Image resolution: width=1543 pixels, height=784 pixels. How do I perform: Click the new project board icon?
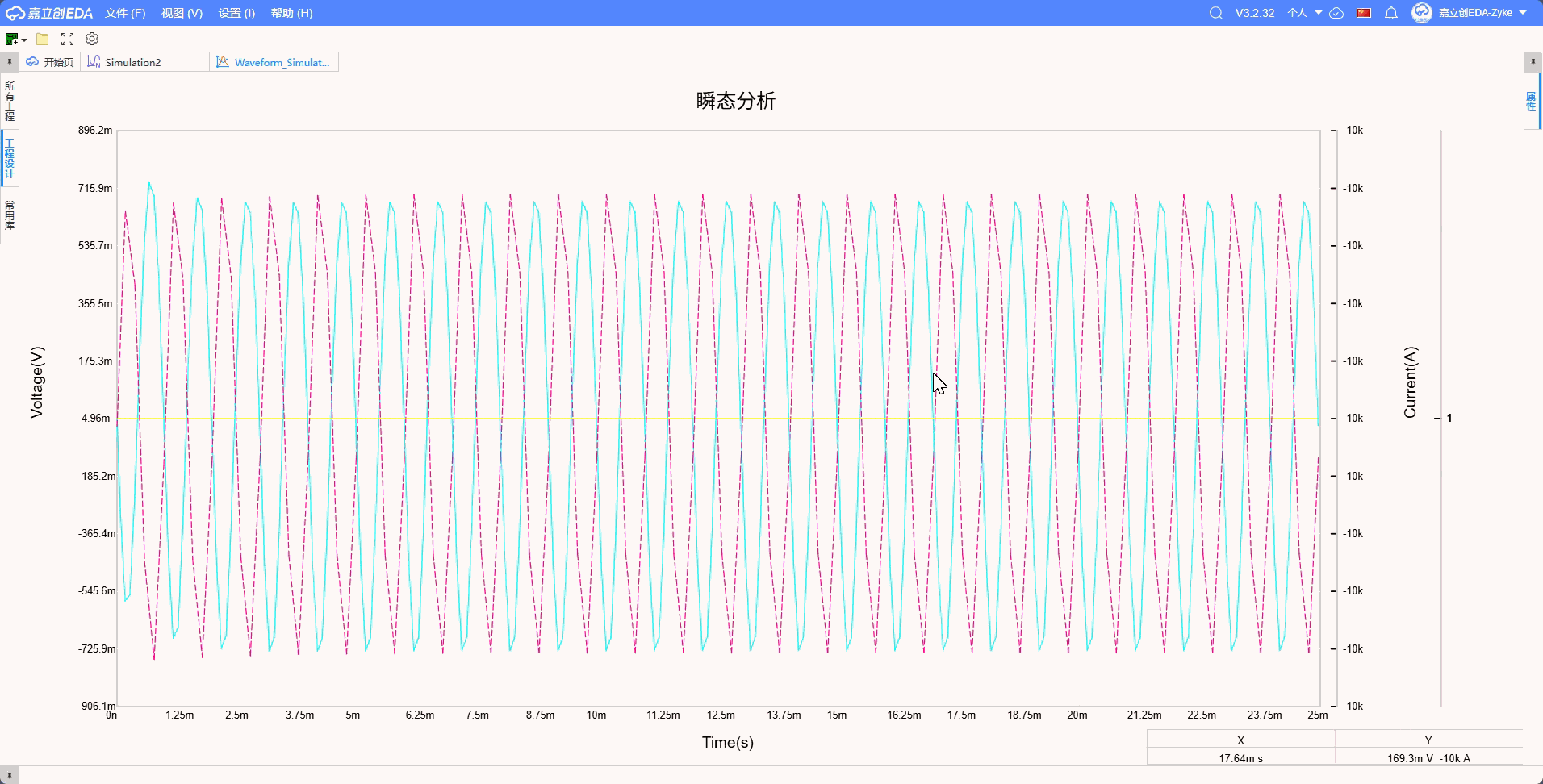pos(11,39)
